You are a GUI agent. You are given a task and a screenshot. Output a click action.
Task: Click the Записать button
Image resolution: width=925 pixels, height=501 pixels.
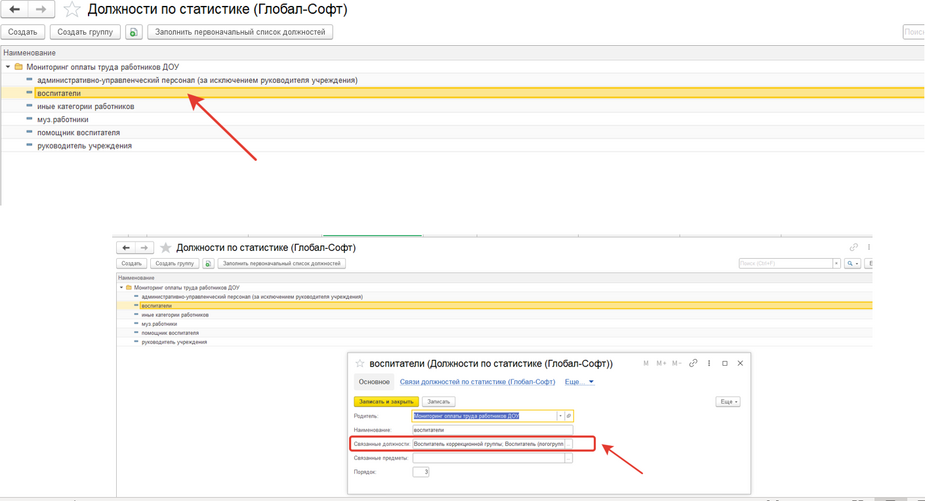pos(438,401)
